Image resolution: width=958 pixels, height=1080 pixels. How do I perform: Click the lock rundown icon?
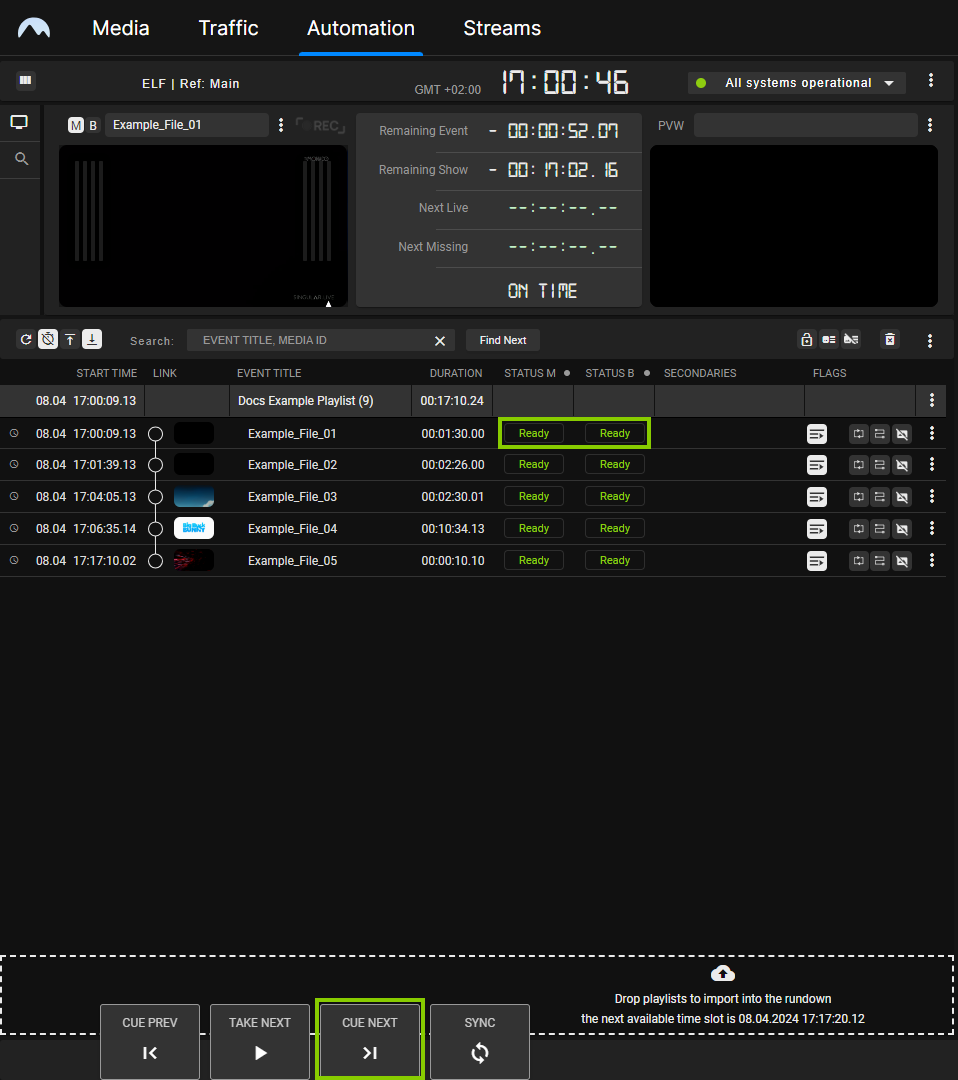[x=806, y=340]
